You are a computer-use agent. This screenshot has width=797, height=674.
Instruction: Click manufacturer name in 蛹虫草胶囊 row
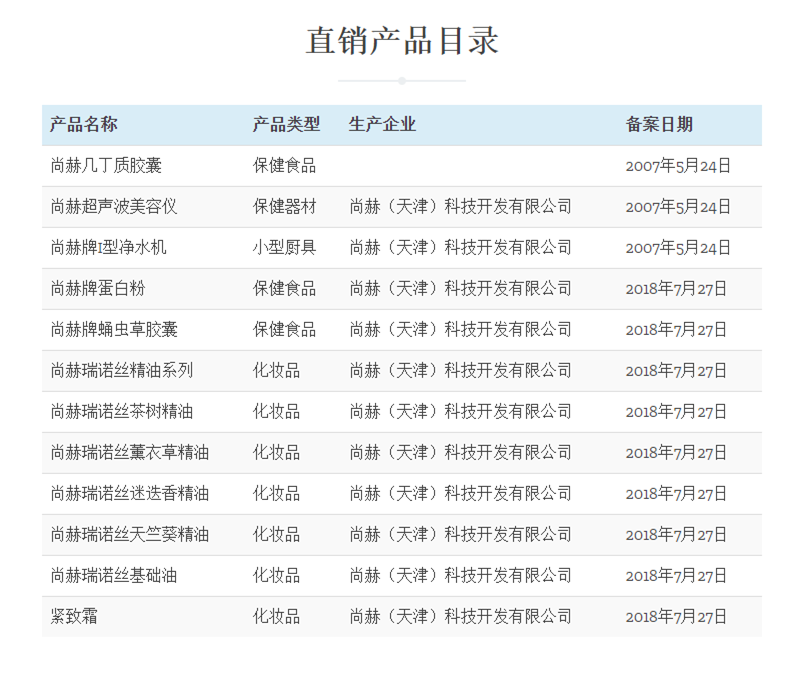click(x=461, y=330)
